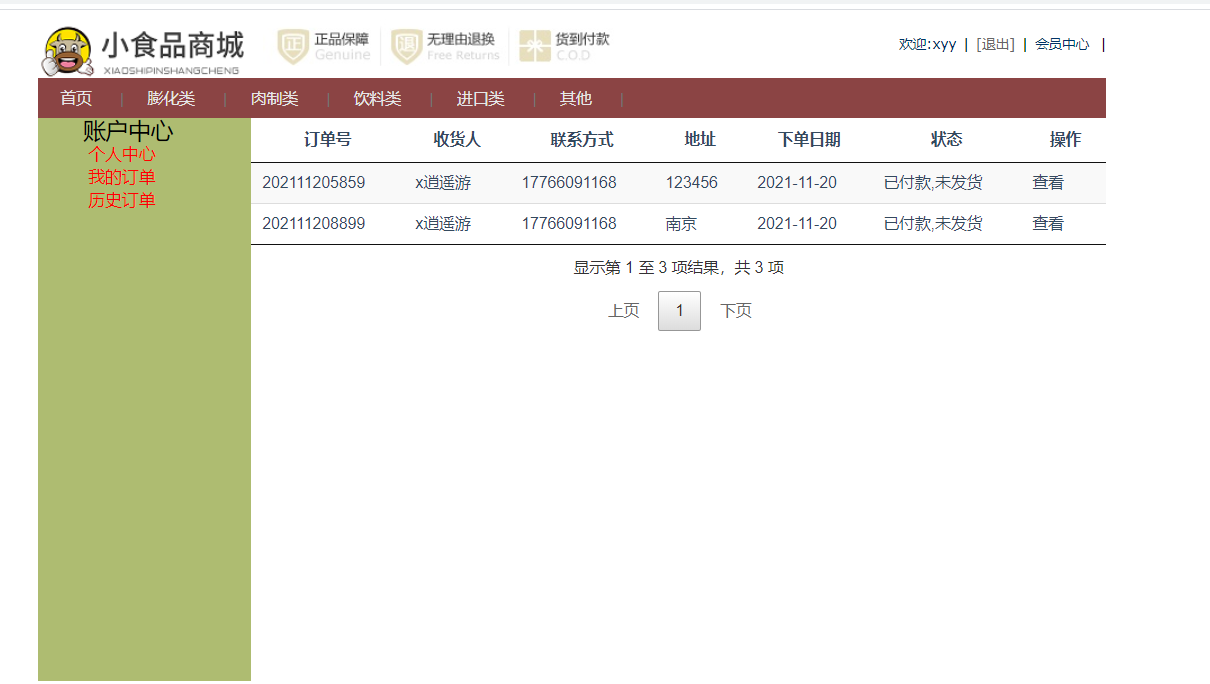
Task: Open the 饮料类 category
Action: tap(377, 98)
